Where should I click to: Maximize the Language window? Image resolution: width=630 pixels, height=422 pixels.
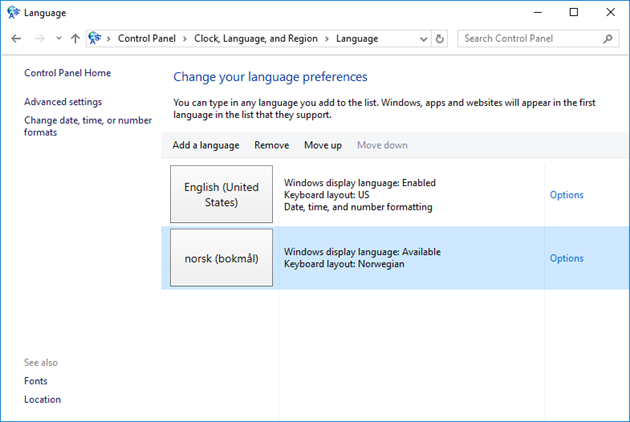tap(574, 12)
